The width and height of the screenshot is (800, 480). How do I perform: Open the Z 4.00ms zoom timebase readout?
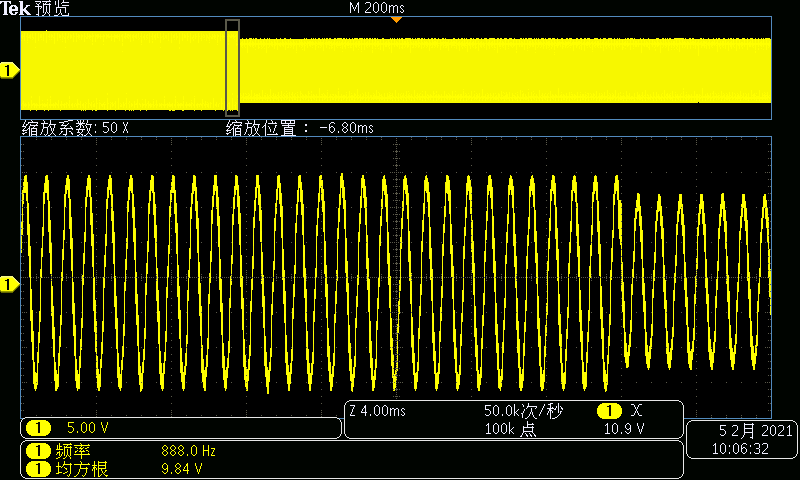click(x=378, y=411)
